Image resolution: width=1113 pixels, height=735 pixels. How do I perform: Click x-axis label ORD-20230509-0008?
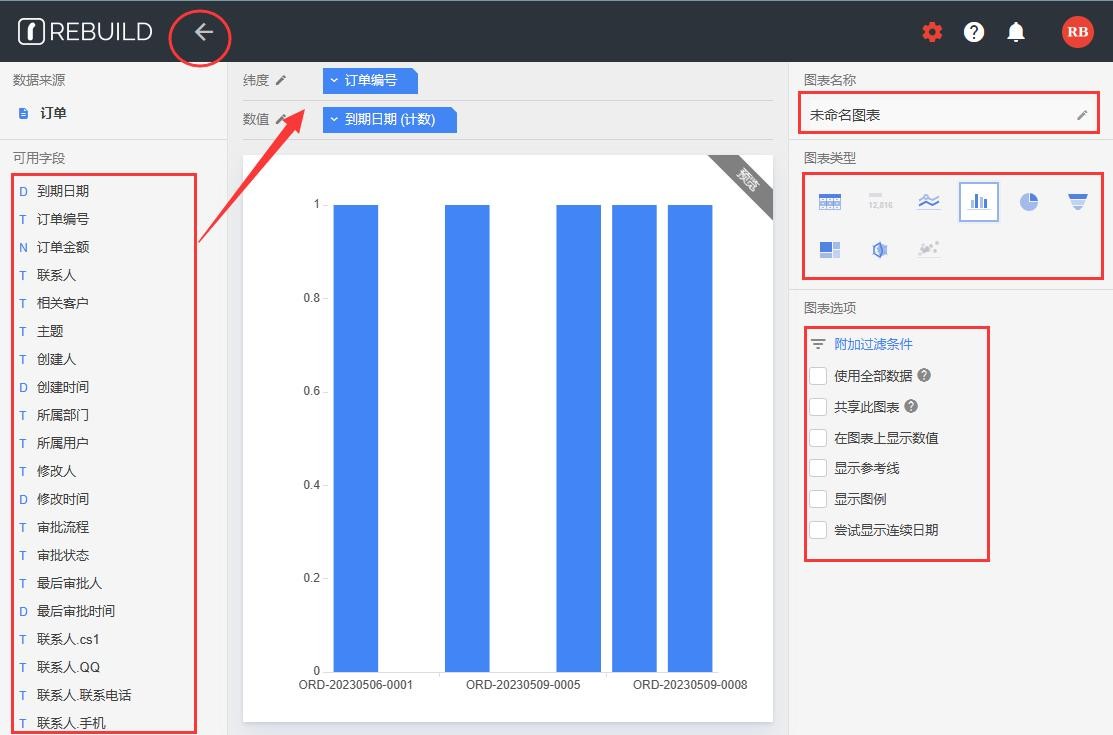[690, 685]
